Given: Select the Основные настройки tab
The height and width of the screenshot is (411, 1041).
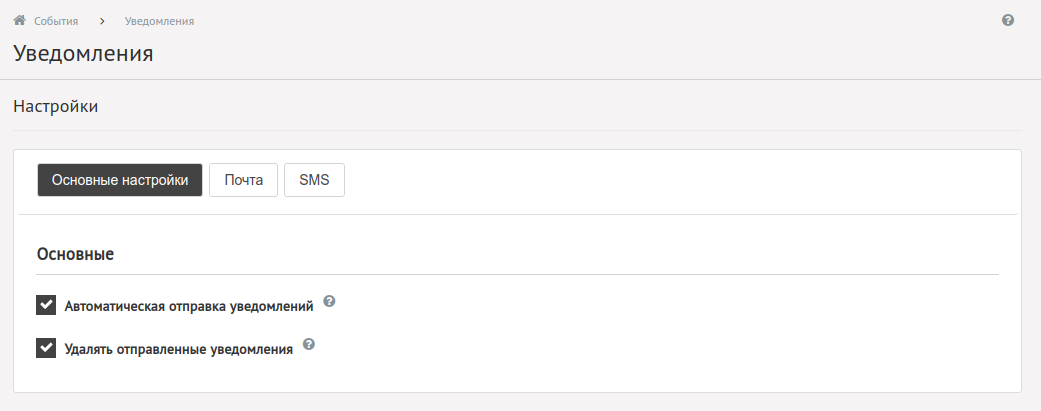Looking at the screenshot, I should 120,180.
